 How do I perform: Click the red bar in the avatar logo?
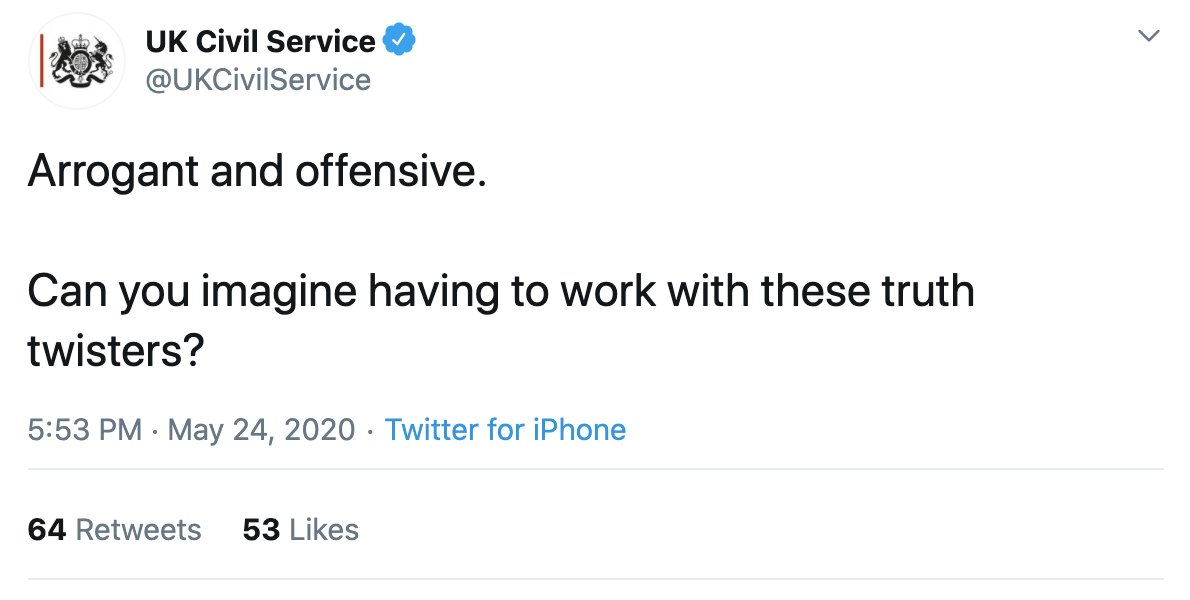[x=42, y=61]
